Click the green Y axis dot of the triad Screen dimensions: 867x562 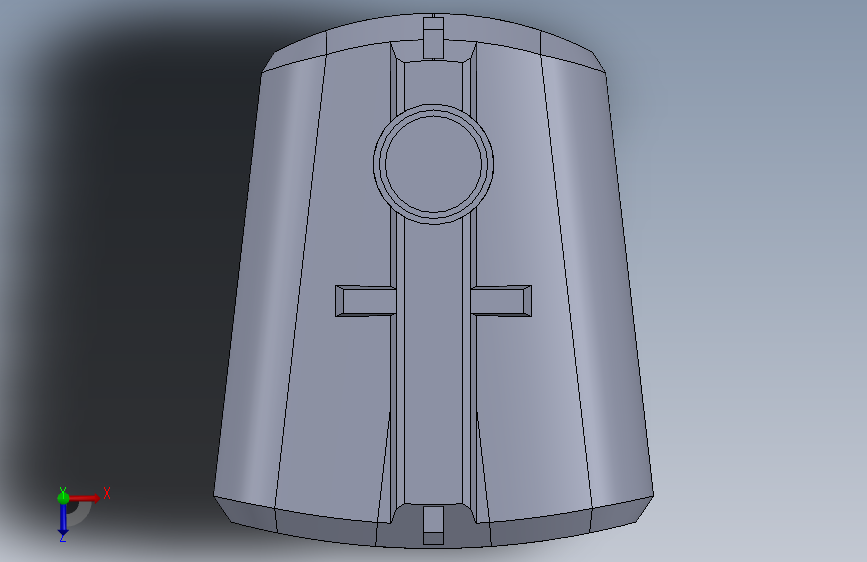coord(63,498)
